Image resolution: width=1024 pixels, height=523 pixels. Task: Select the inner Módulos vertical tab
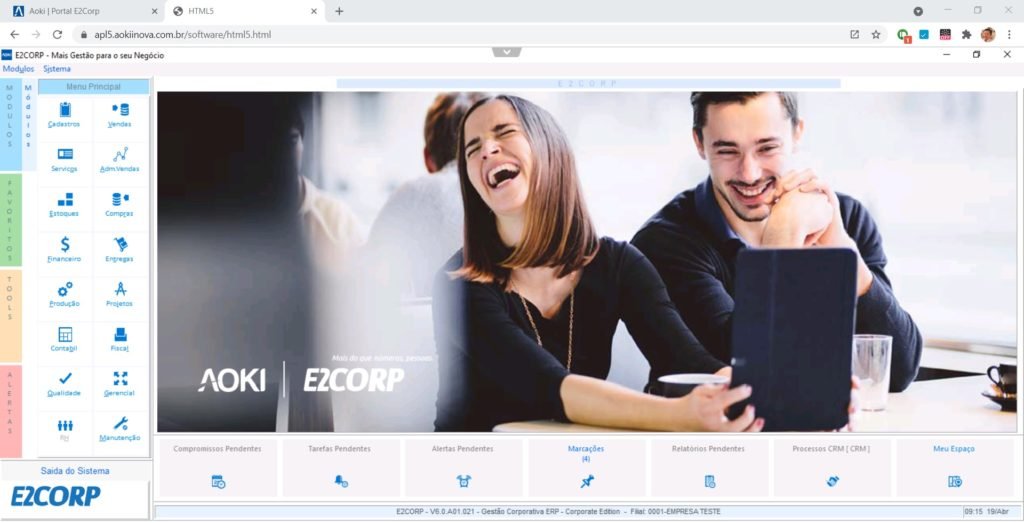coord(29,125)
